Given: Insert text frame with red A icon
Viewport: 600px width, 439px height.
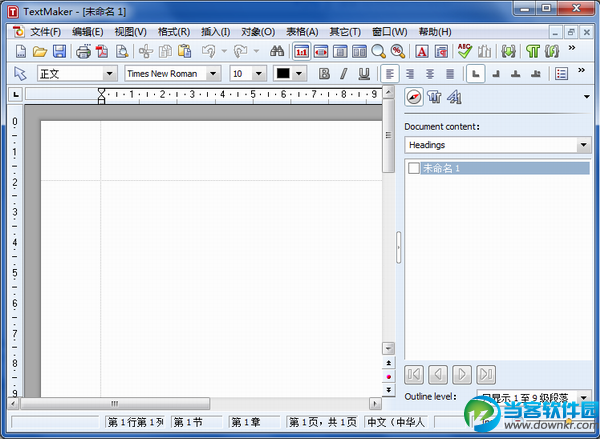Looking at the screenshot, I should [x=422, y=51].
